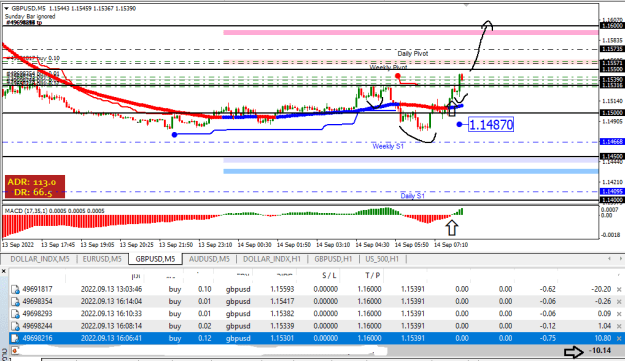The height and width of the screenshot is (361, 625).
Task: Click order icon for ticket 49698293
Action: 15,314
